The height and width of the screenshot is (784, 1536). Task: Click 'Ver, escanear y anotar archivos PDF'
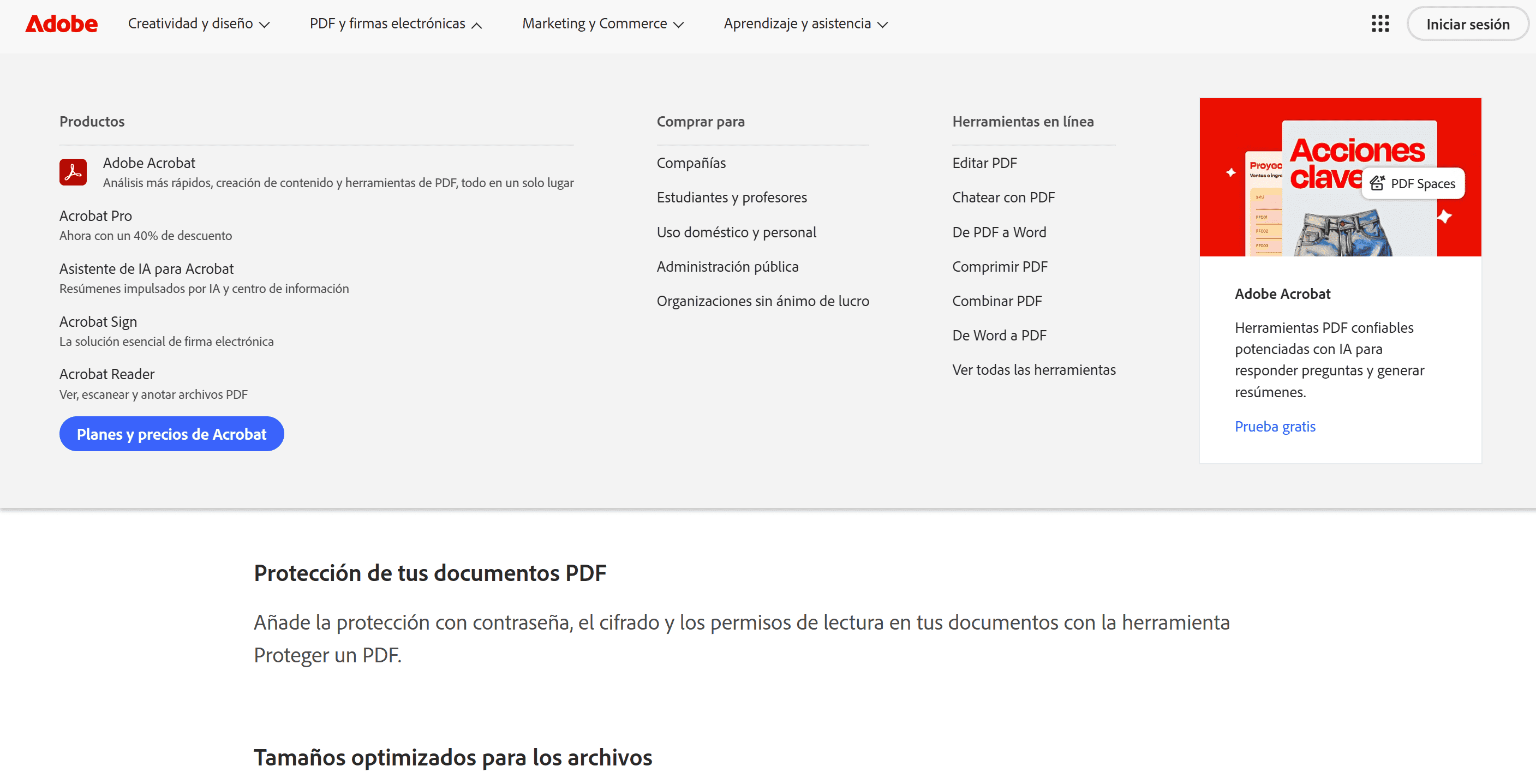[153, 394]
